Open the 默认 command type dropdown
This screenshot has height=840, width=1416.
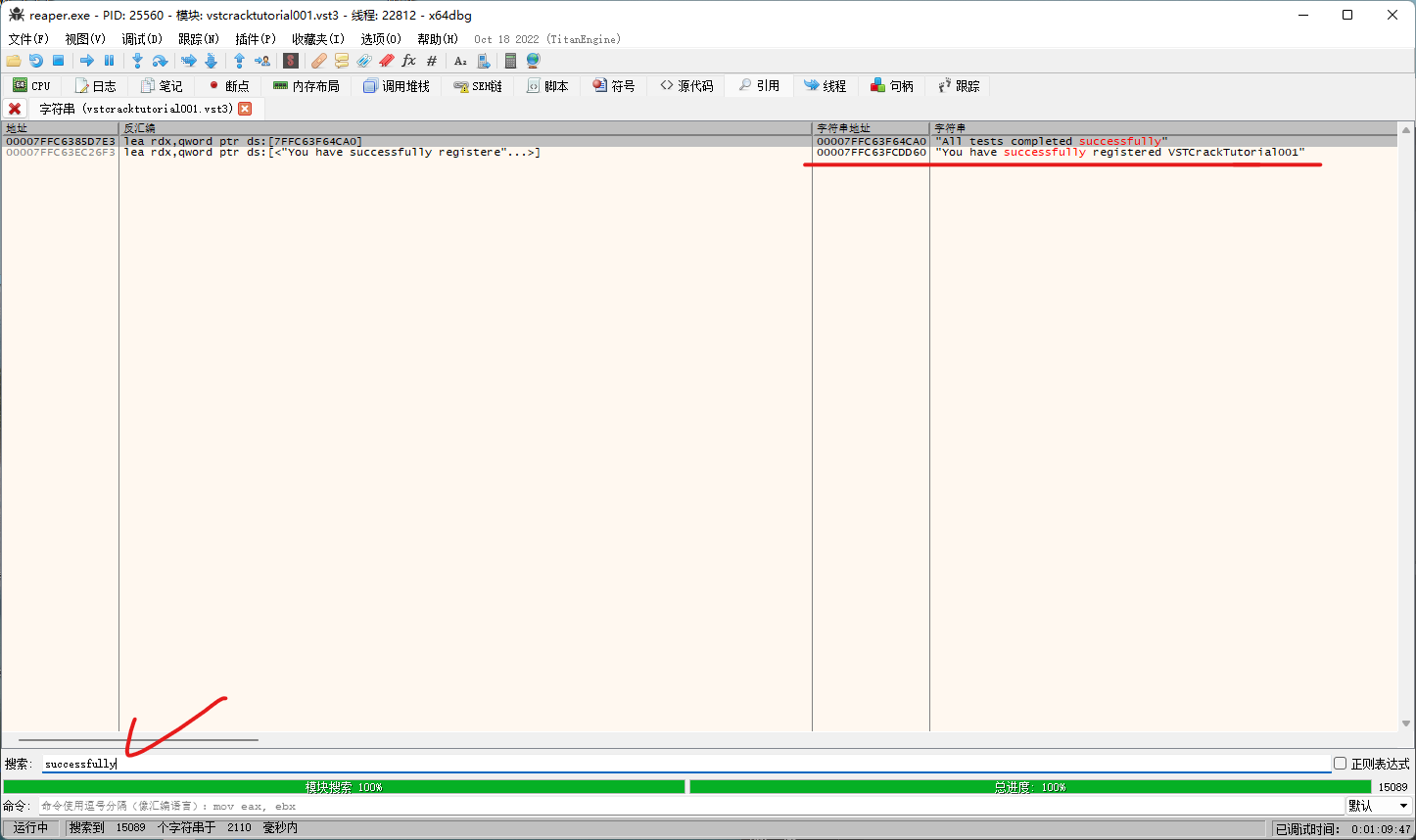[1379, 806]
